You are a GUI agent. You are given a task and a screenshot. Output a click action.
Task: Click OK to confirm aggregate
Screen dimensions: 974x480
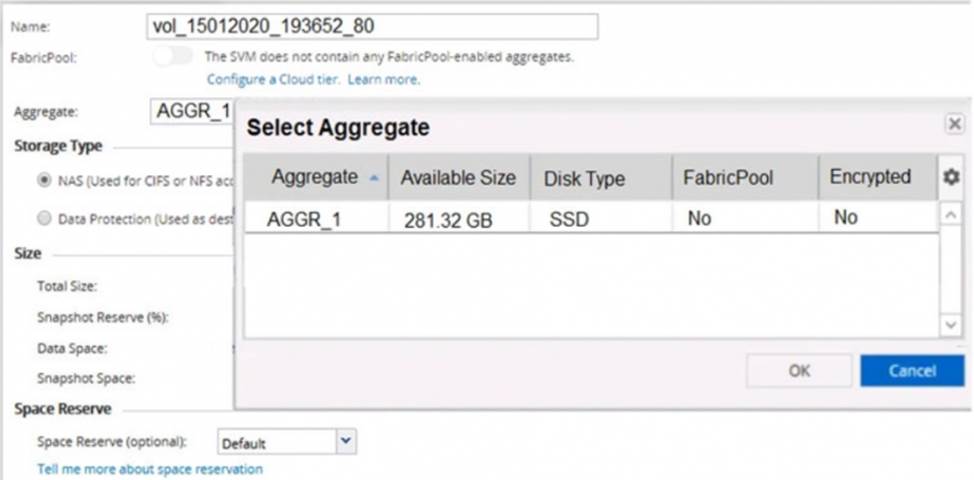tap(799, 370)
